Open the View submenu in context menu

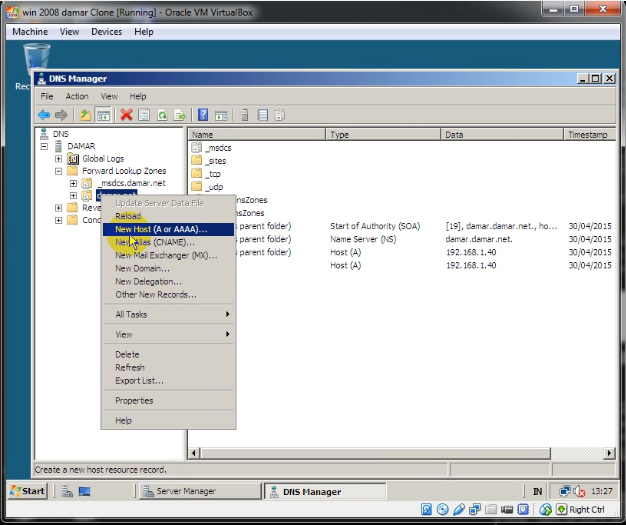coord(168,334)
